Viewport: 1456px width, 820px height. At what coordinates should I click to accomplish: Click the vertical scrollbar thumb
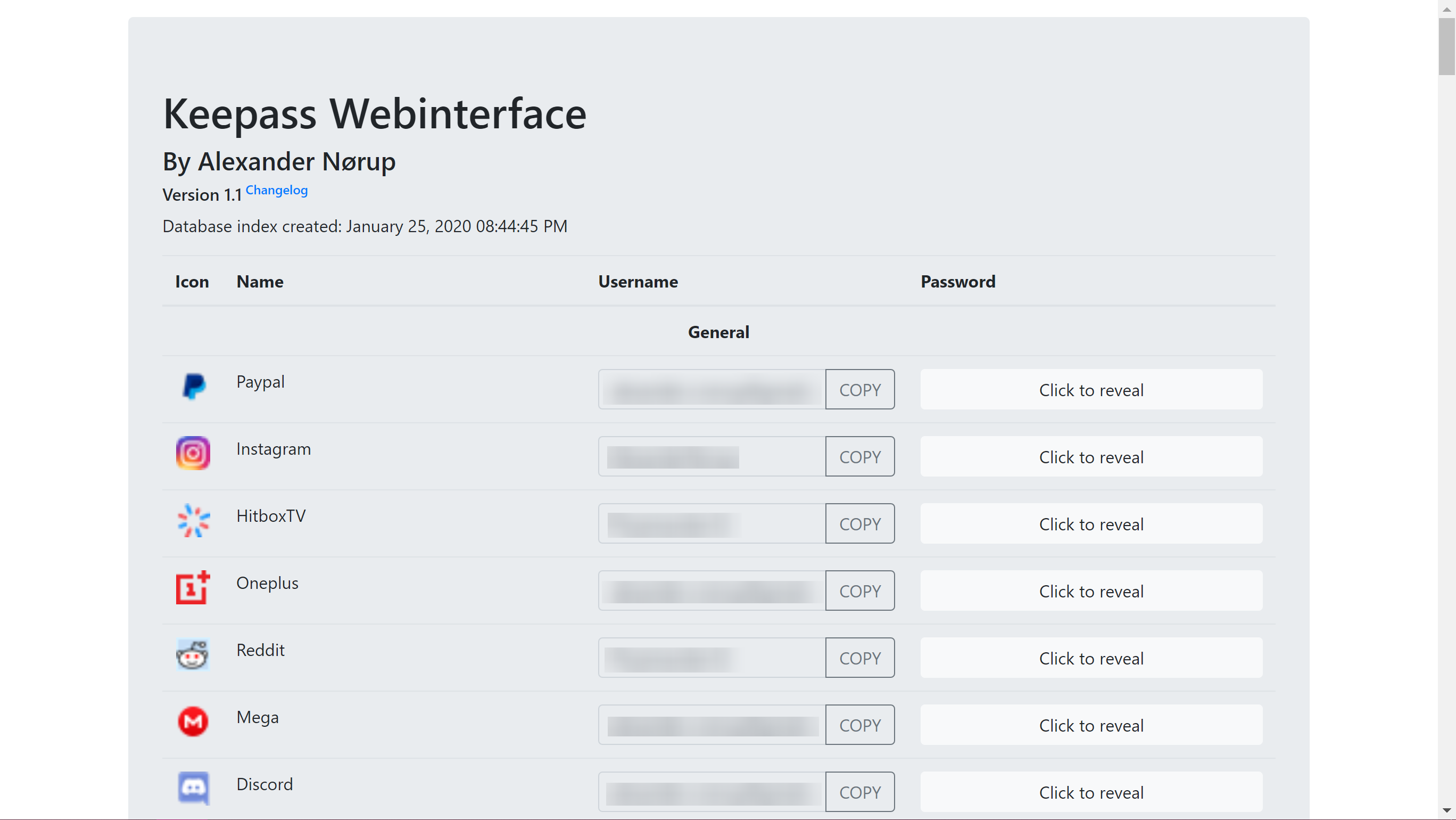(1446, 46)
